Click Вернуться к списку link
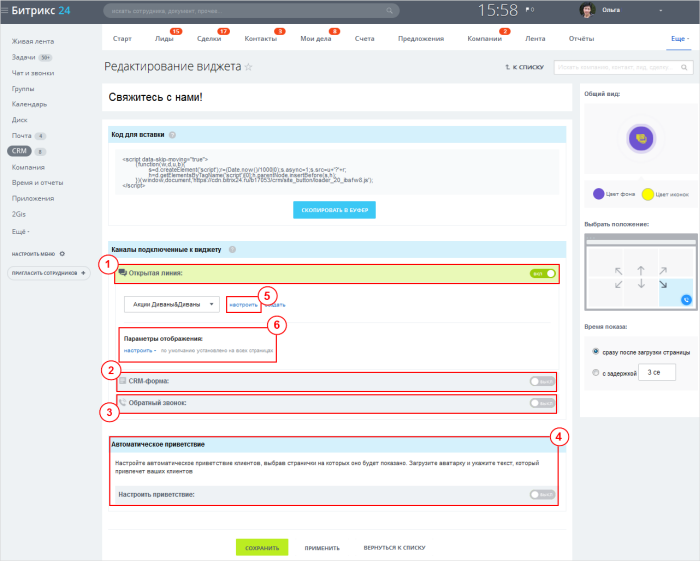Image resolution: width=700 pixels, height=561 pixels. pos(394,548)
